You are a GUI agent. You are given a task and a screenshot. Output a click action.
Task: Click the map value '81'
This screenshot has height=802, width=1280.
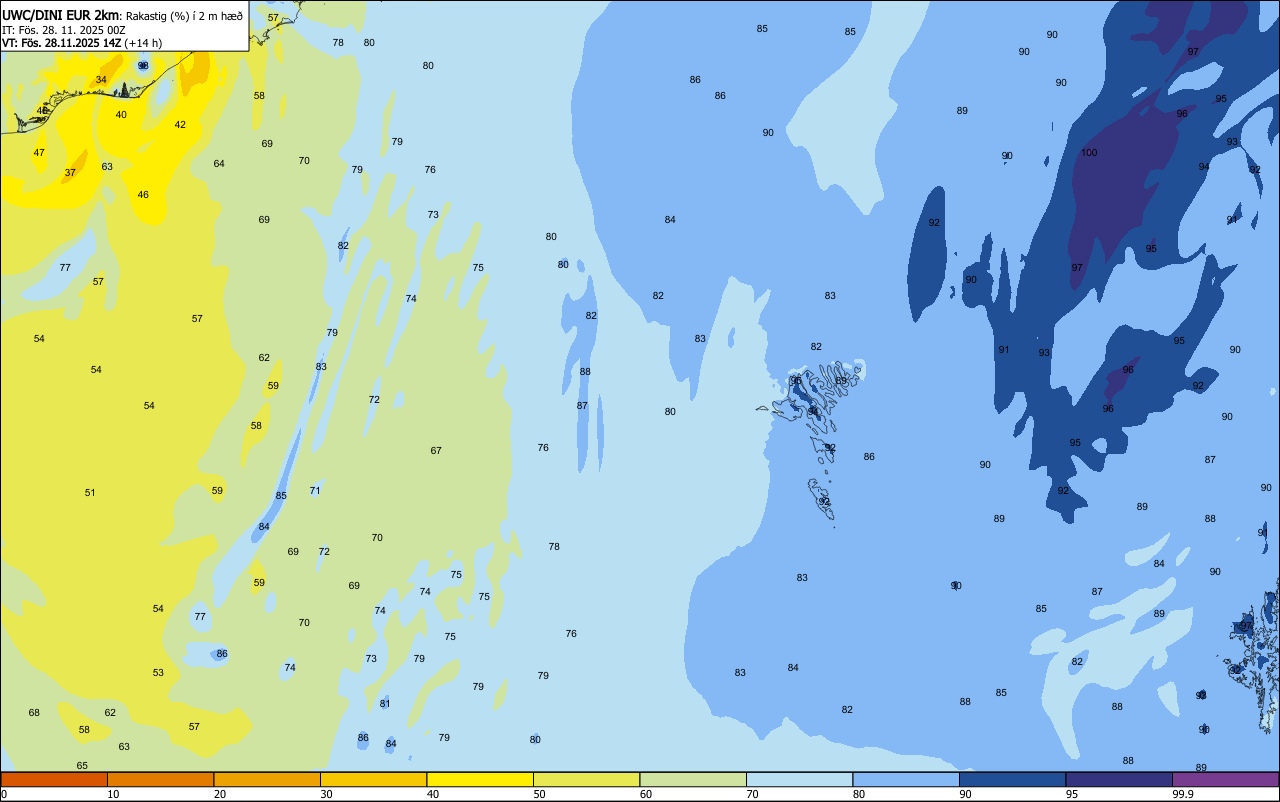click(385, 704)
